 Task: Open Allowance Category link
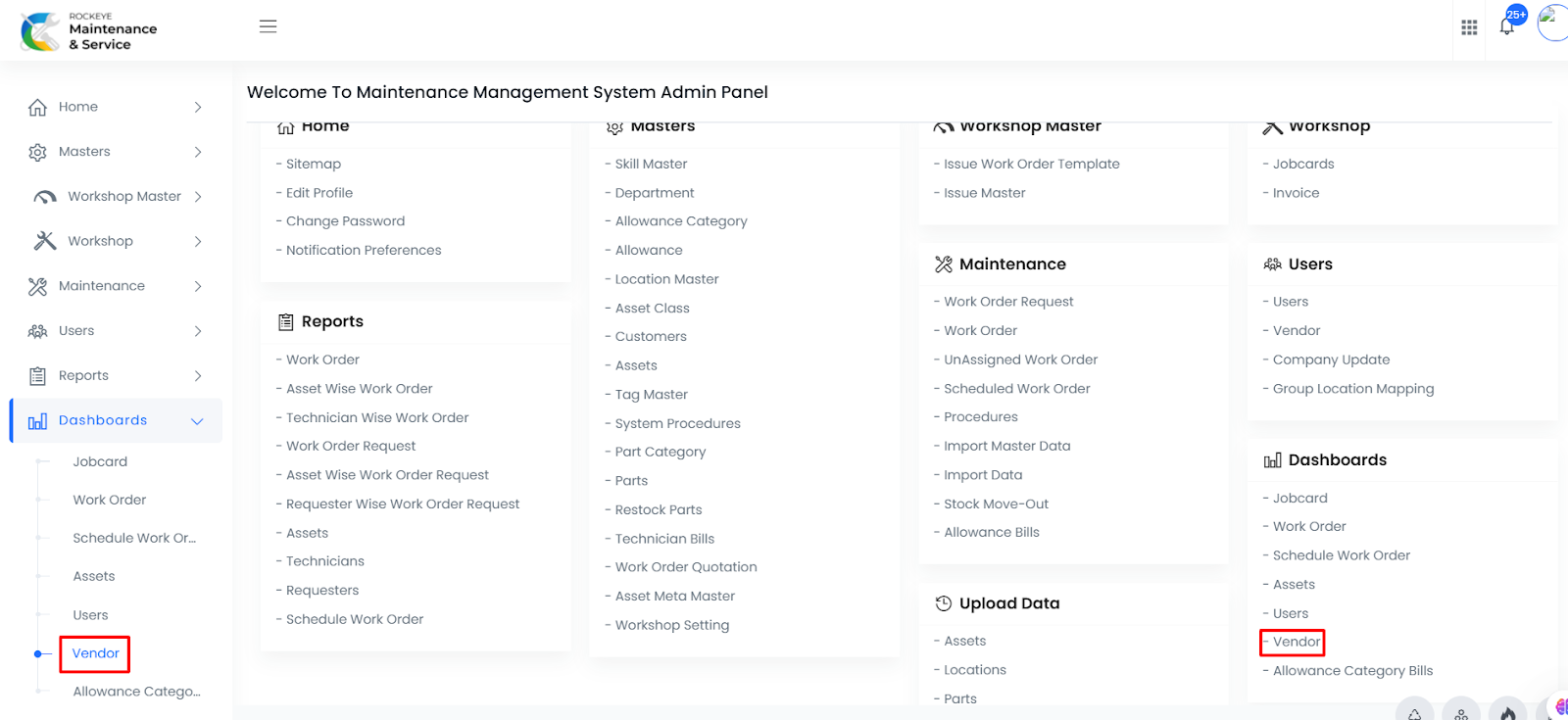681,221
